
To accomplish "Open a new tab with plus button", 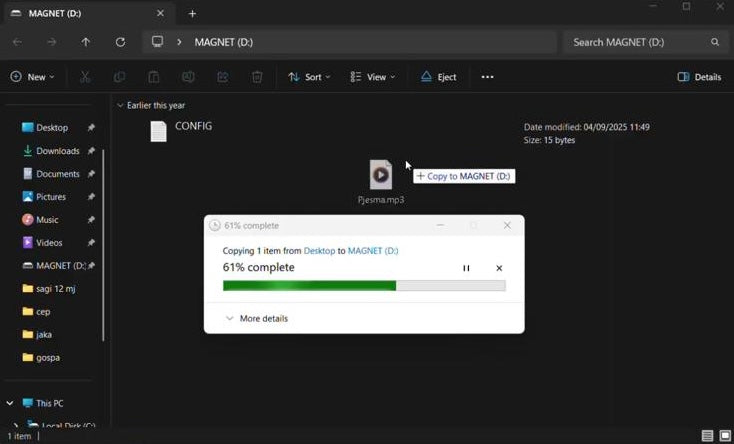I will [192, 14].
